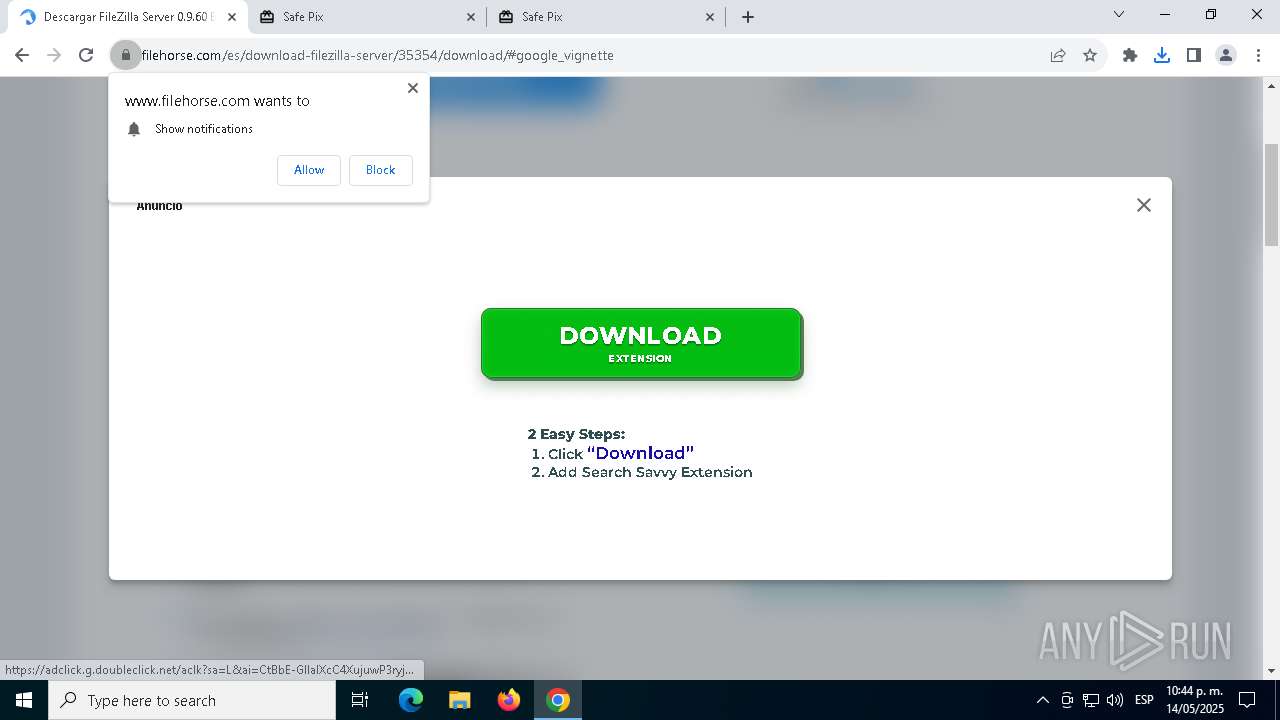The height and width of the screenshot is (720, 1280).
Task: Close the ad overlay with X
Action: (1144, 205)
